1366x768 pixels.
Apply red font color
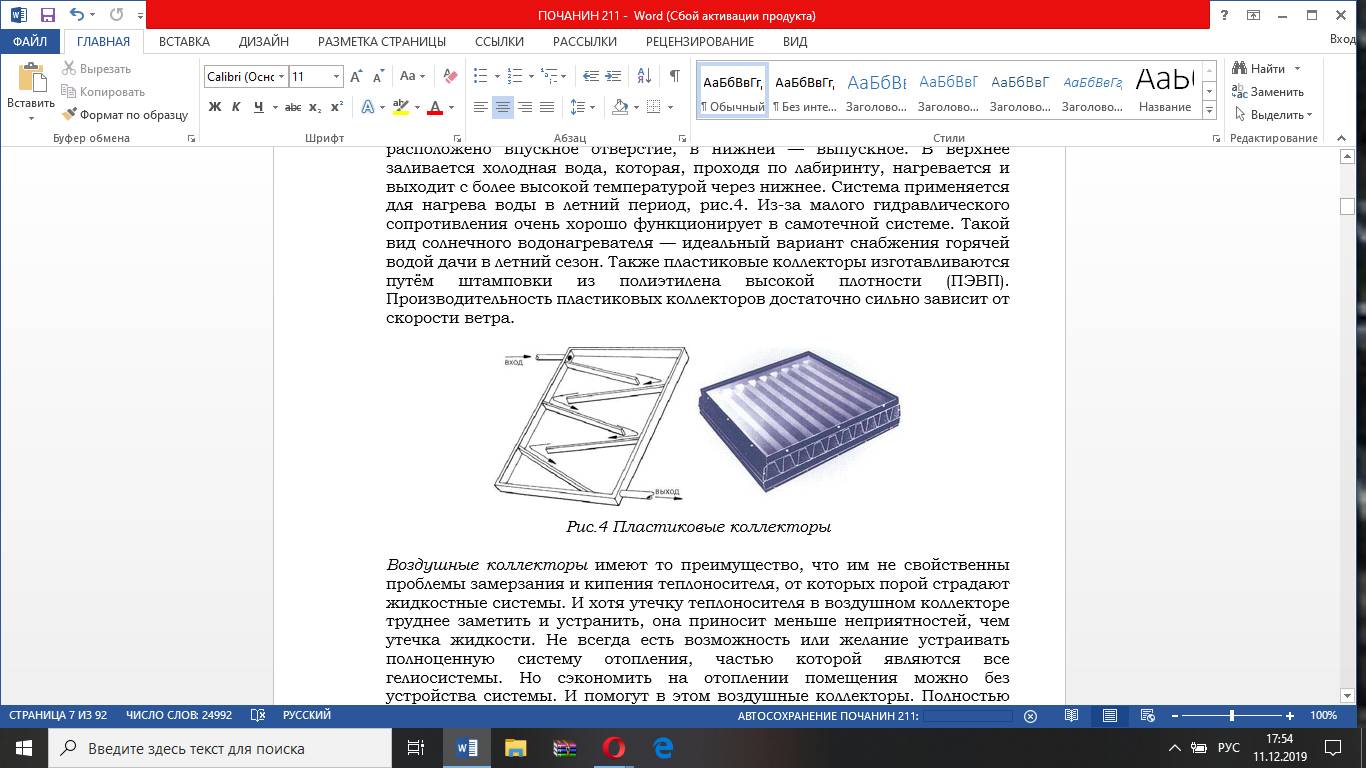435,107
